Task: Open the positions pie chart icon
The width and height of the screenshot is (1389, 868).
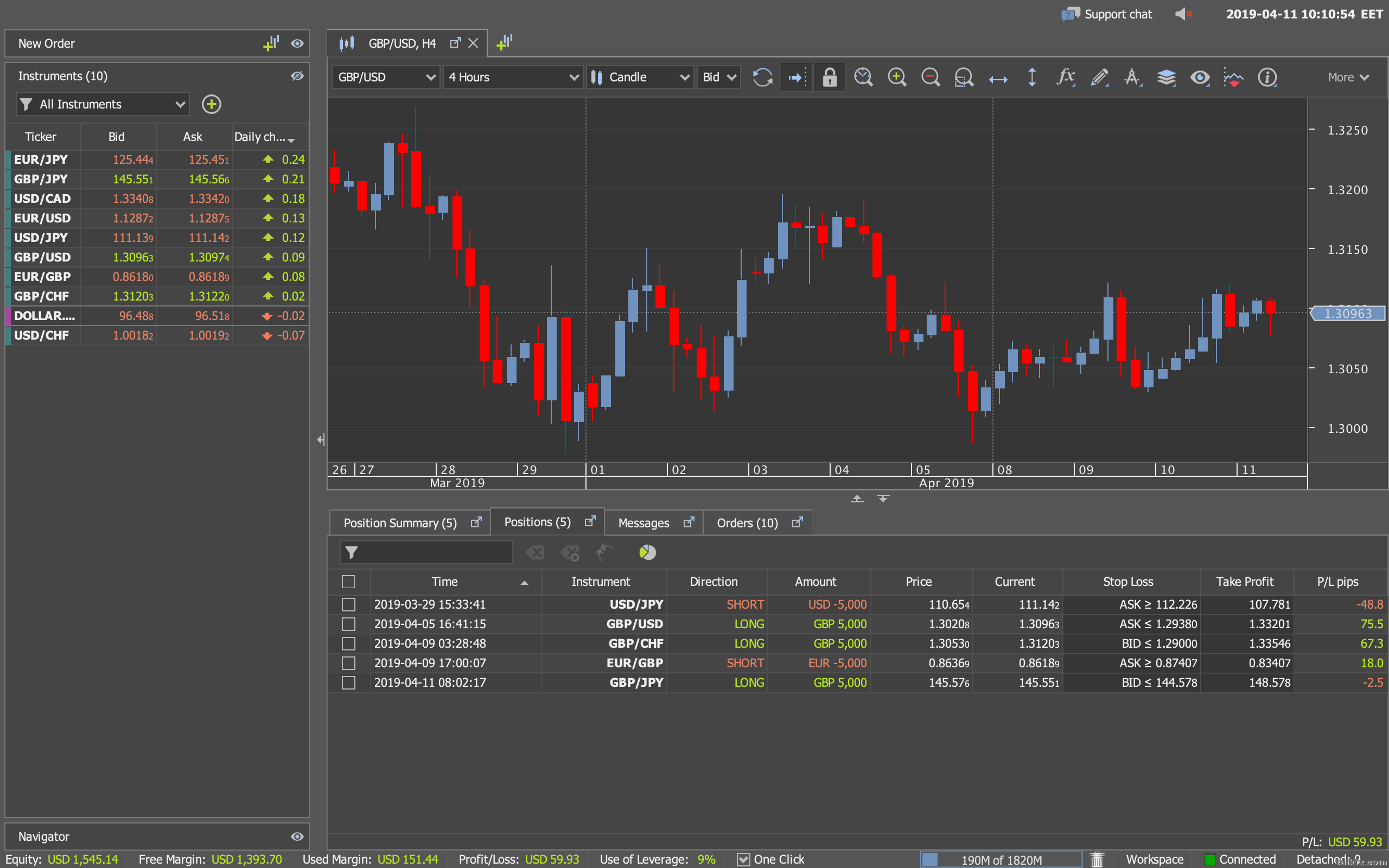Action: tap(647, 552)
